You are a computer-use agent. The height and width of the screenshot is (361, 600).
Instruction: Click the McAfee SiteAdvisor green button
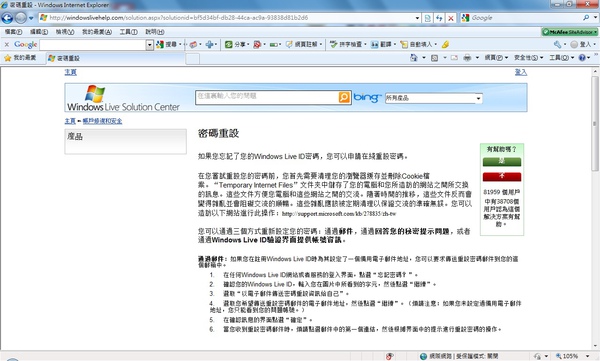(x=569, y=32)
